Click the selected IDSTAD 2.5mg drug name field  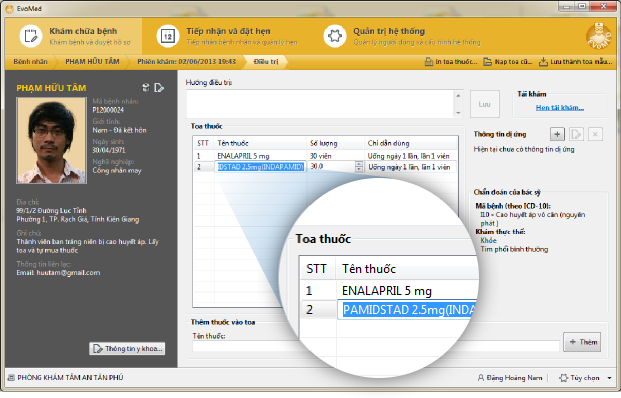click(x=261, y=167)
